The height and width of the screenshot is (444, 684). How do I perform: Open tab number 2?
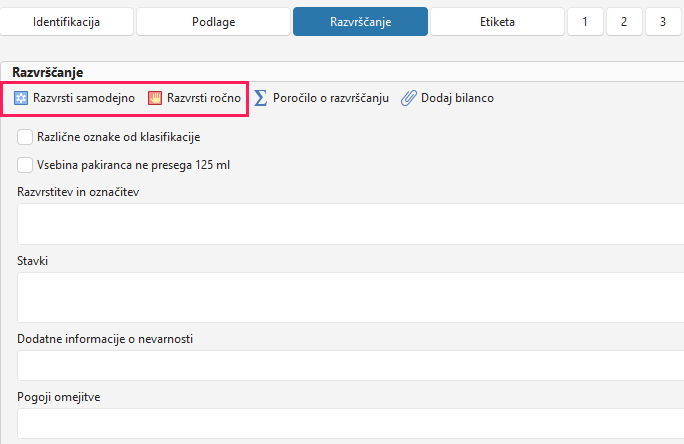coord(624,22)
